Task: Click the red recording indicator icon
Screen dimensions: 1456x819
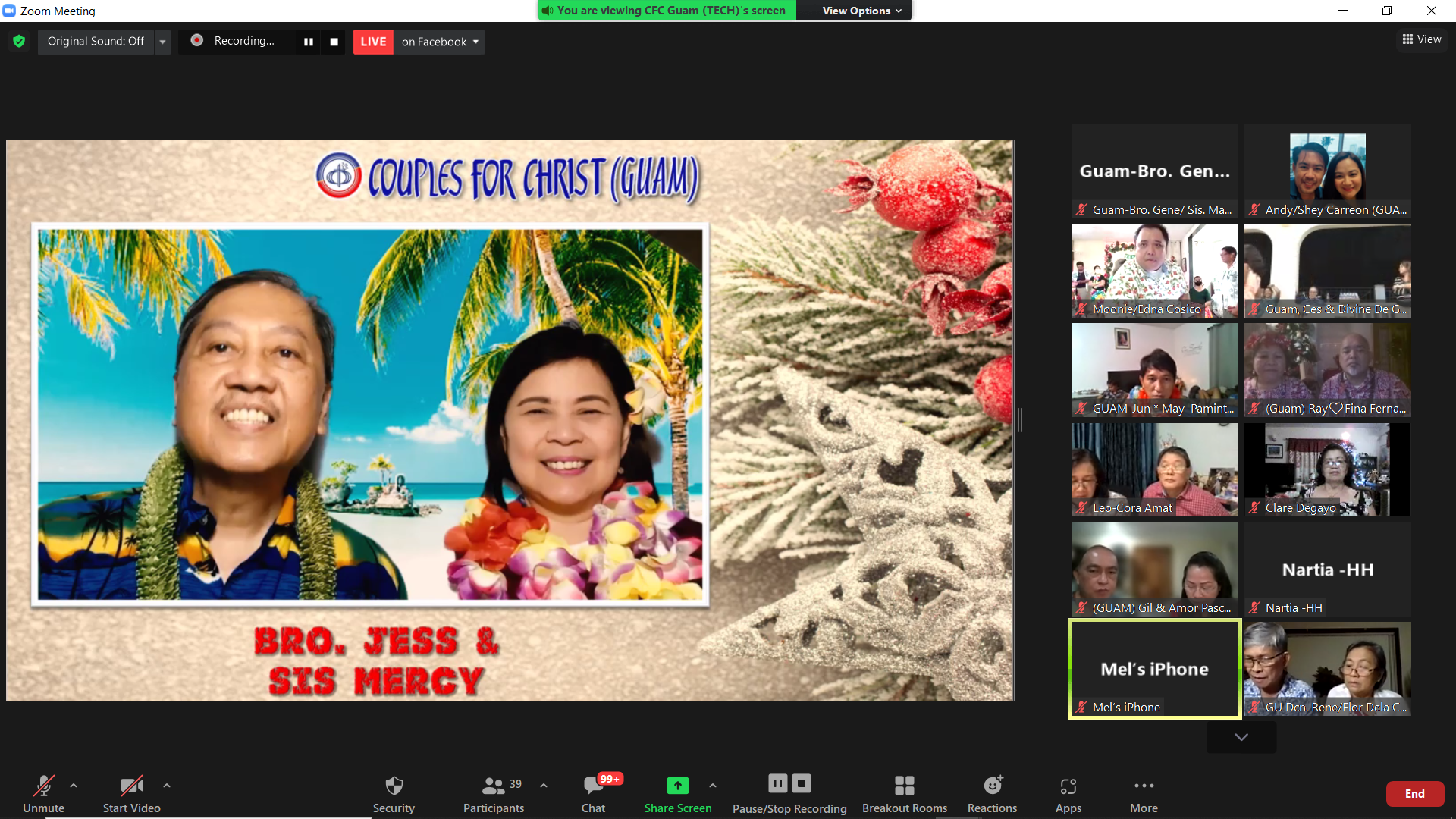Action: coord(196,40)
